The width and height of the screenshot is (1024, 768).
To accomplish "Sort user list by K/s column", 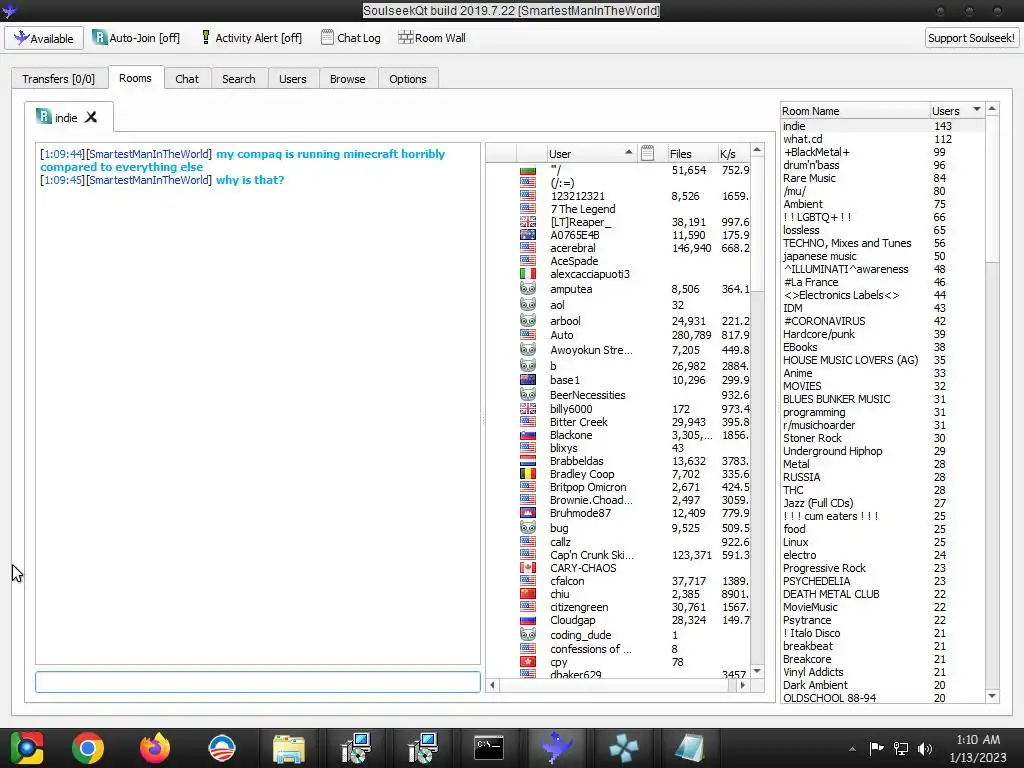I will (733, 153).
